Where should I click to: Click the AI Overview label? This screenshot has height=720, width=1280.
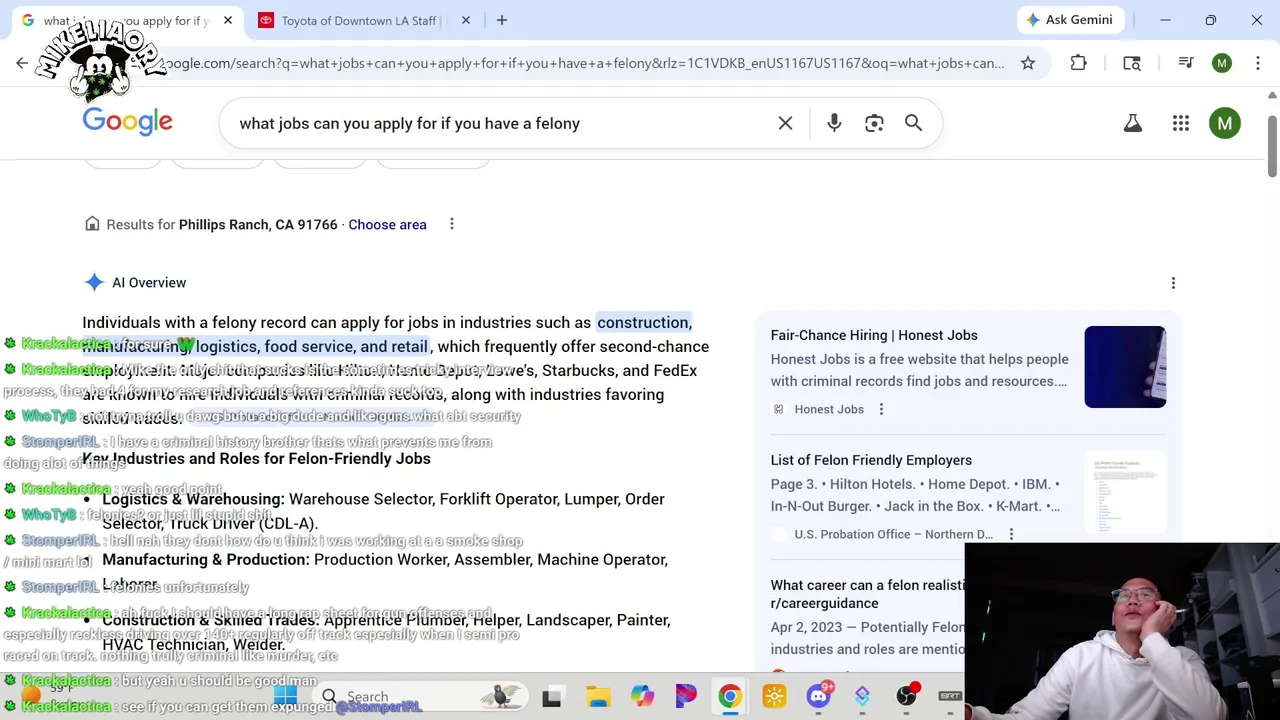(x=149, y=282)
